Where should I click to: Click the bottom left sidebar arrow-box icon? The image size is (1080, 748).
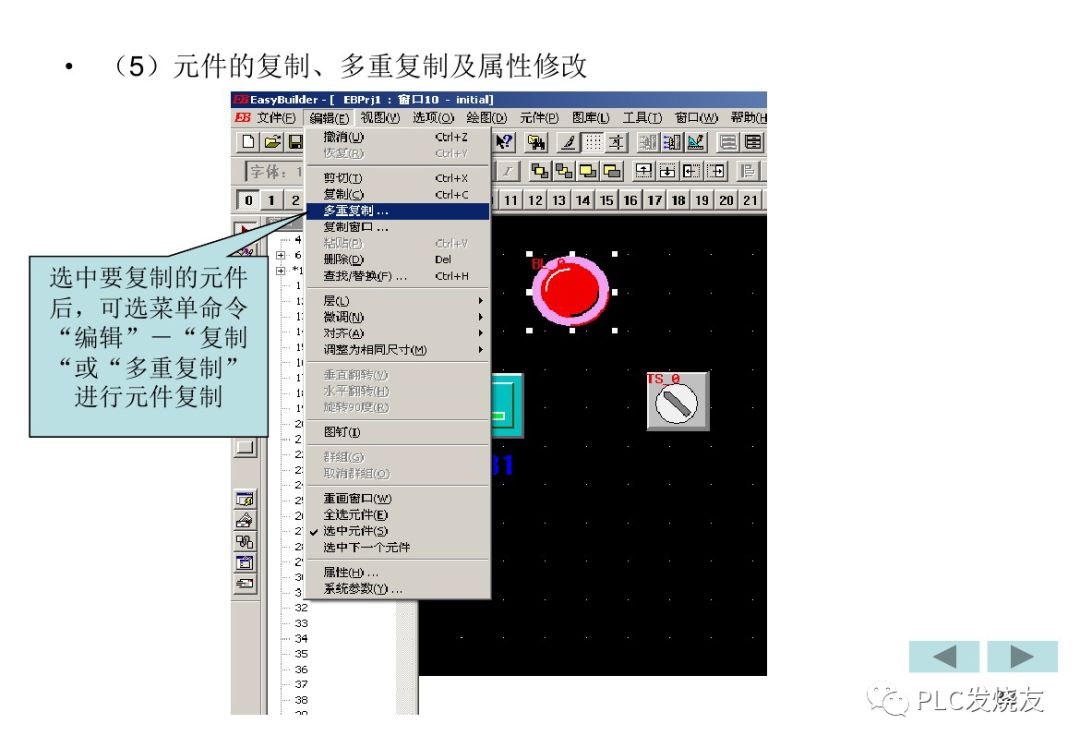pyautogui.click(x=245, y=584)
